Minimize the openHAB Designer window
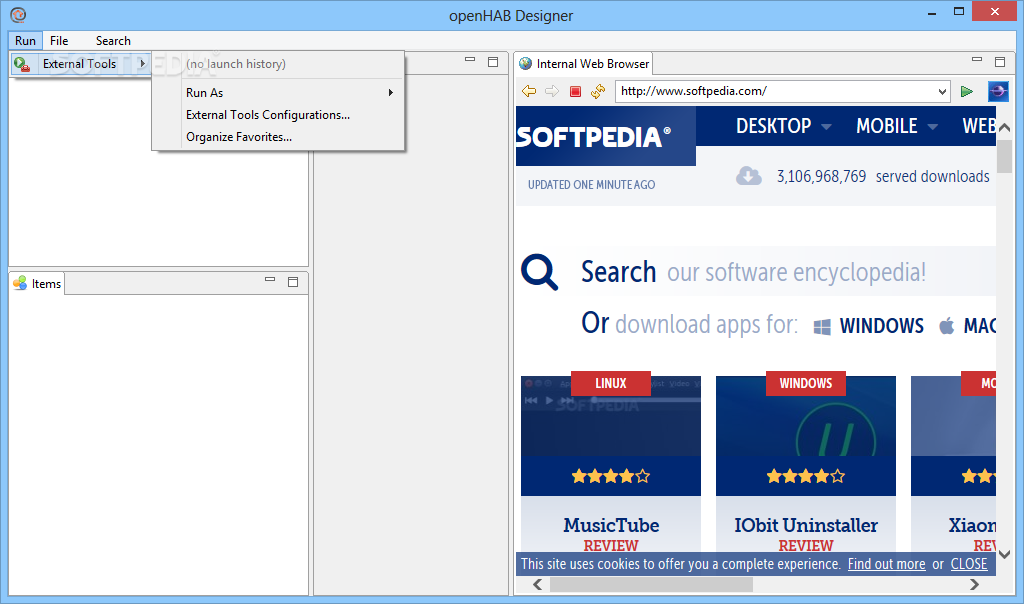 click(x=932, y=12)
